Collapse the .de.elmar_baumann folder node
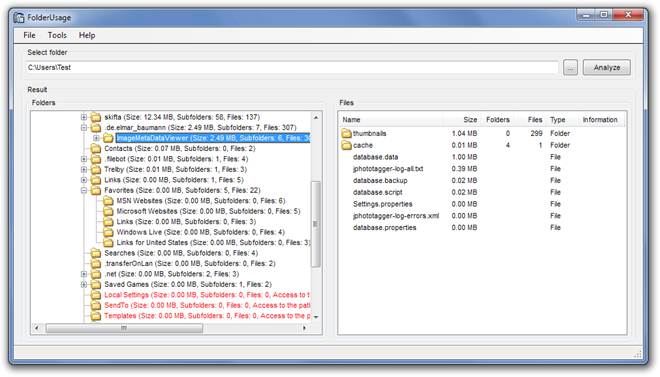 (84, 127)
